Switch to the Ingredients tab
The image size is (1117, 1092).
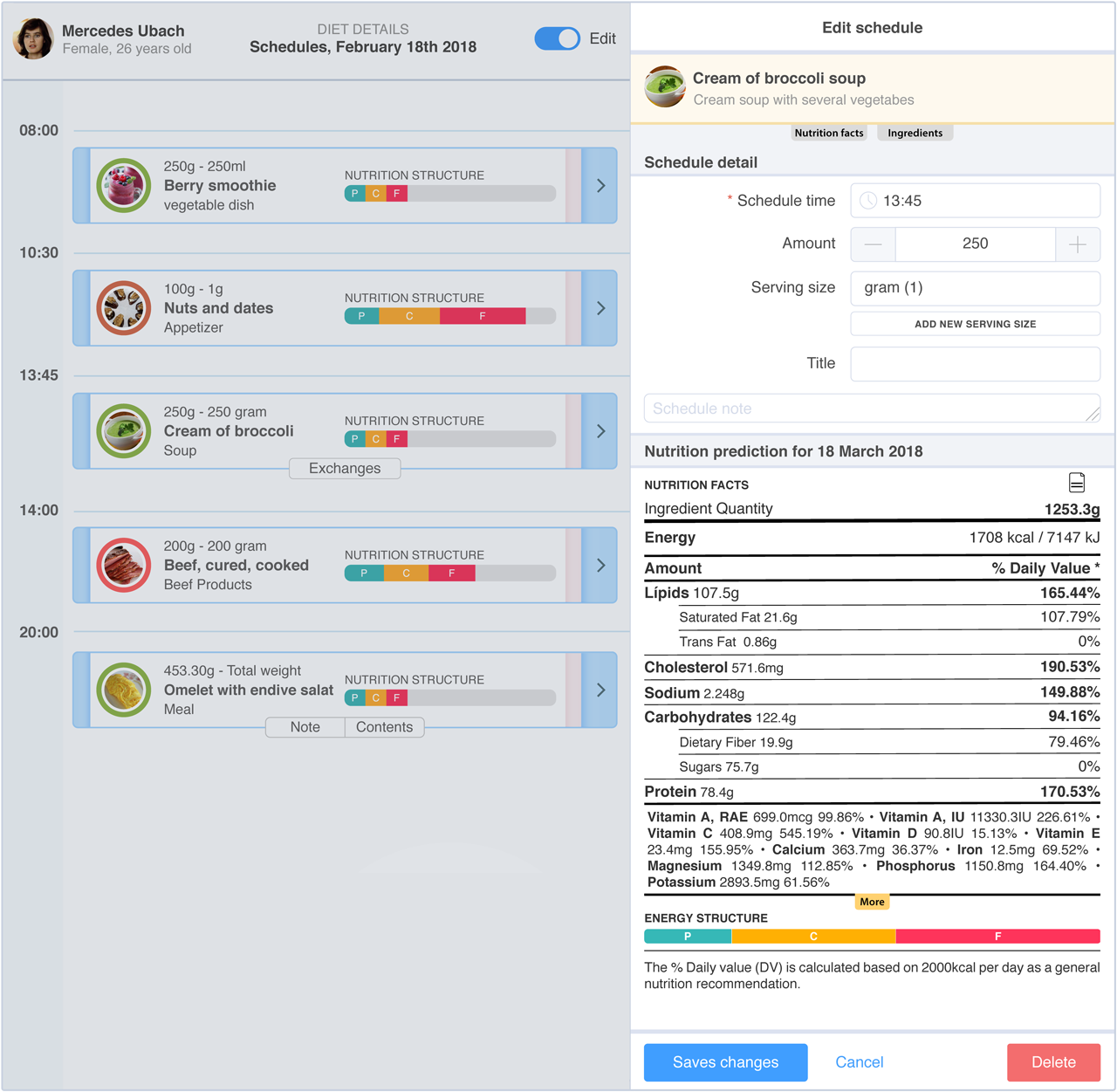[x=915, y=133]
